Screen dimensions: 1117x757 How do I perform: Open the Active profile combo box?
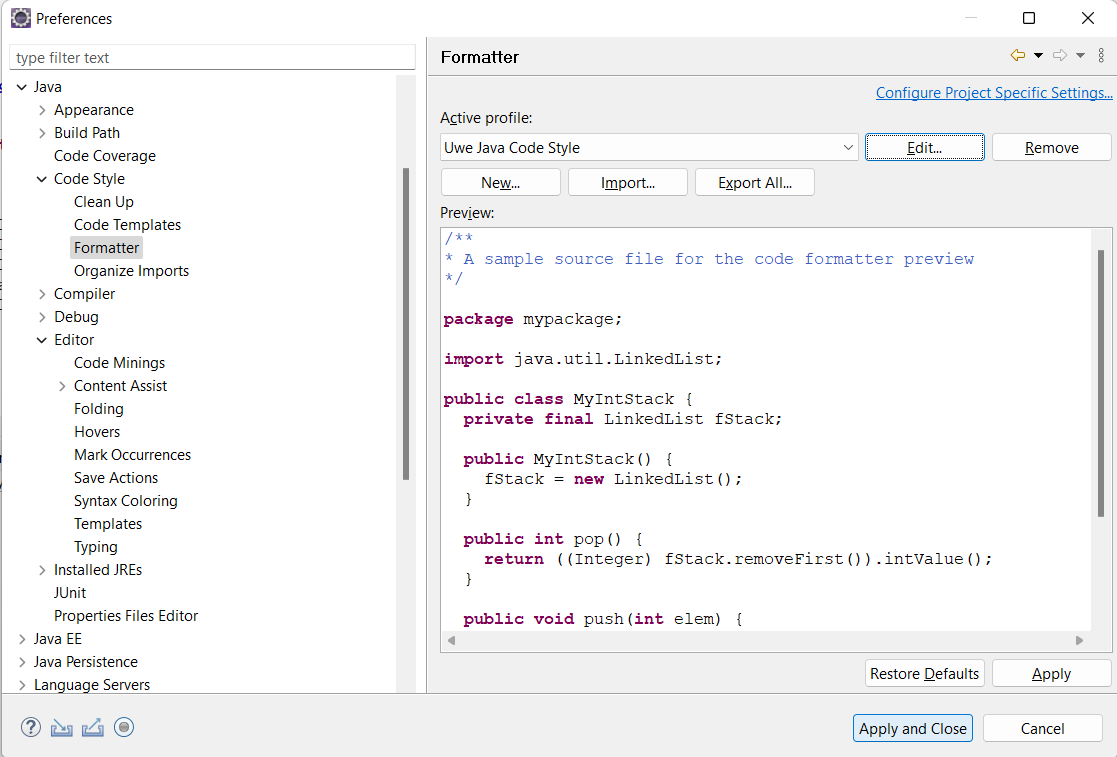[649, 148]
